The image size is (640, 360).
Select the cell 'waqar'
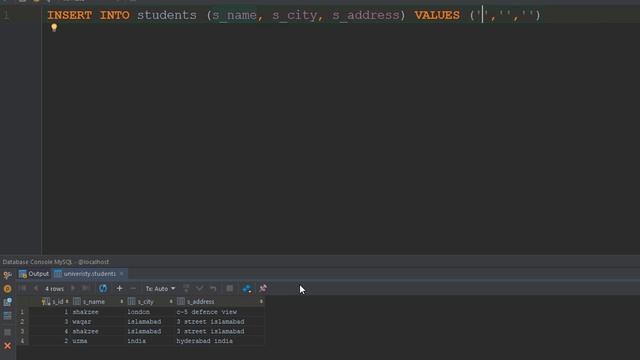coord(82,322)
